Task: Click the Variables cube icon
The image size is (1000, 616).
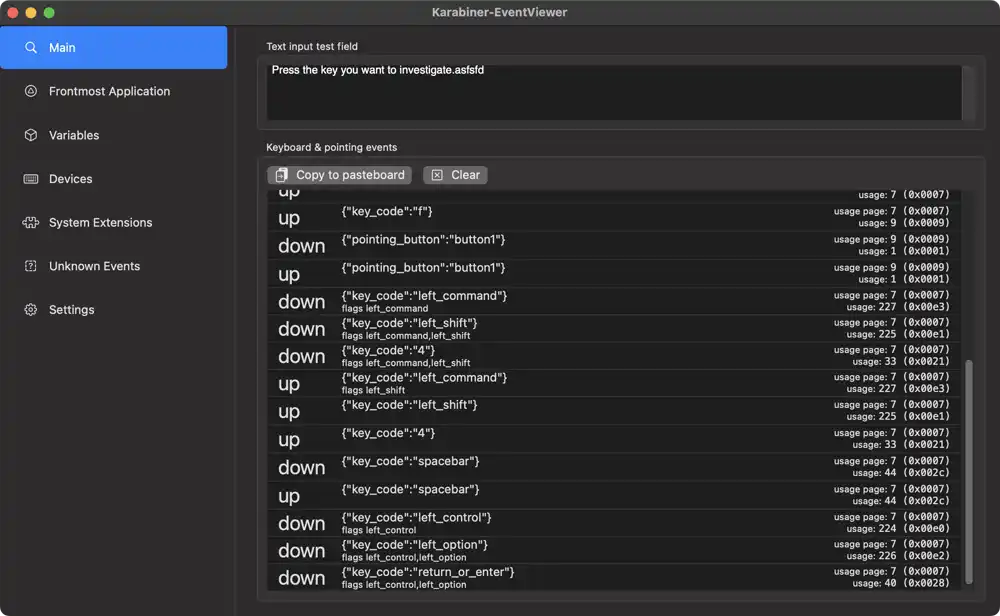Action: [31, 135]
